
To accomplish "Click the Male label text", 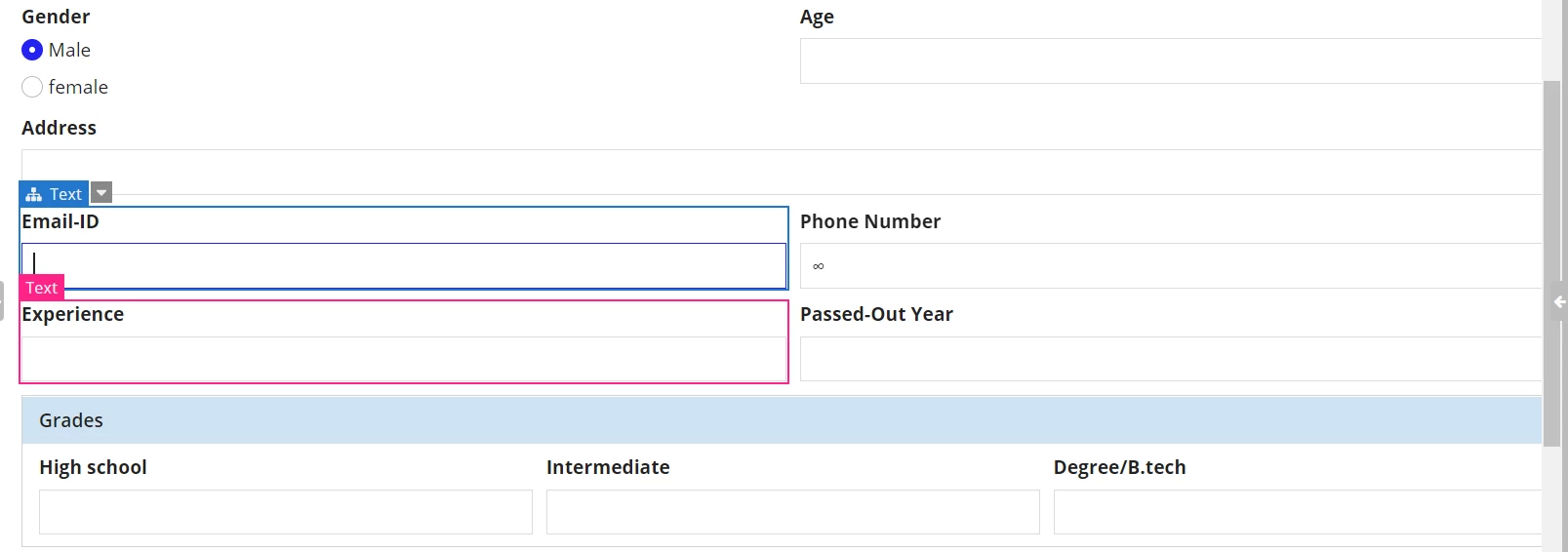I will pos(69,50).
